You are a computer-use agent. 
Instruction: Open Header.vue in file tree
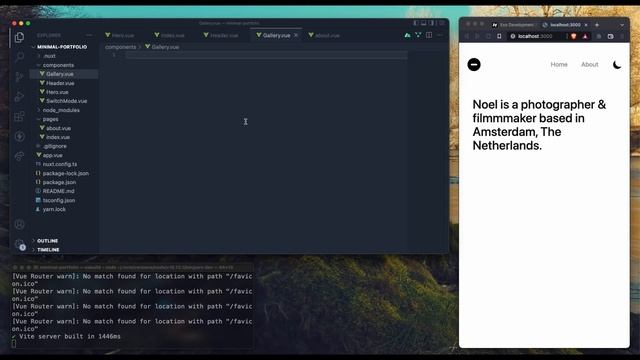coord(60,83)
